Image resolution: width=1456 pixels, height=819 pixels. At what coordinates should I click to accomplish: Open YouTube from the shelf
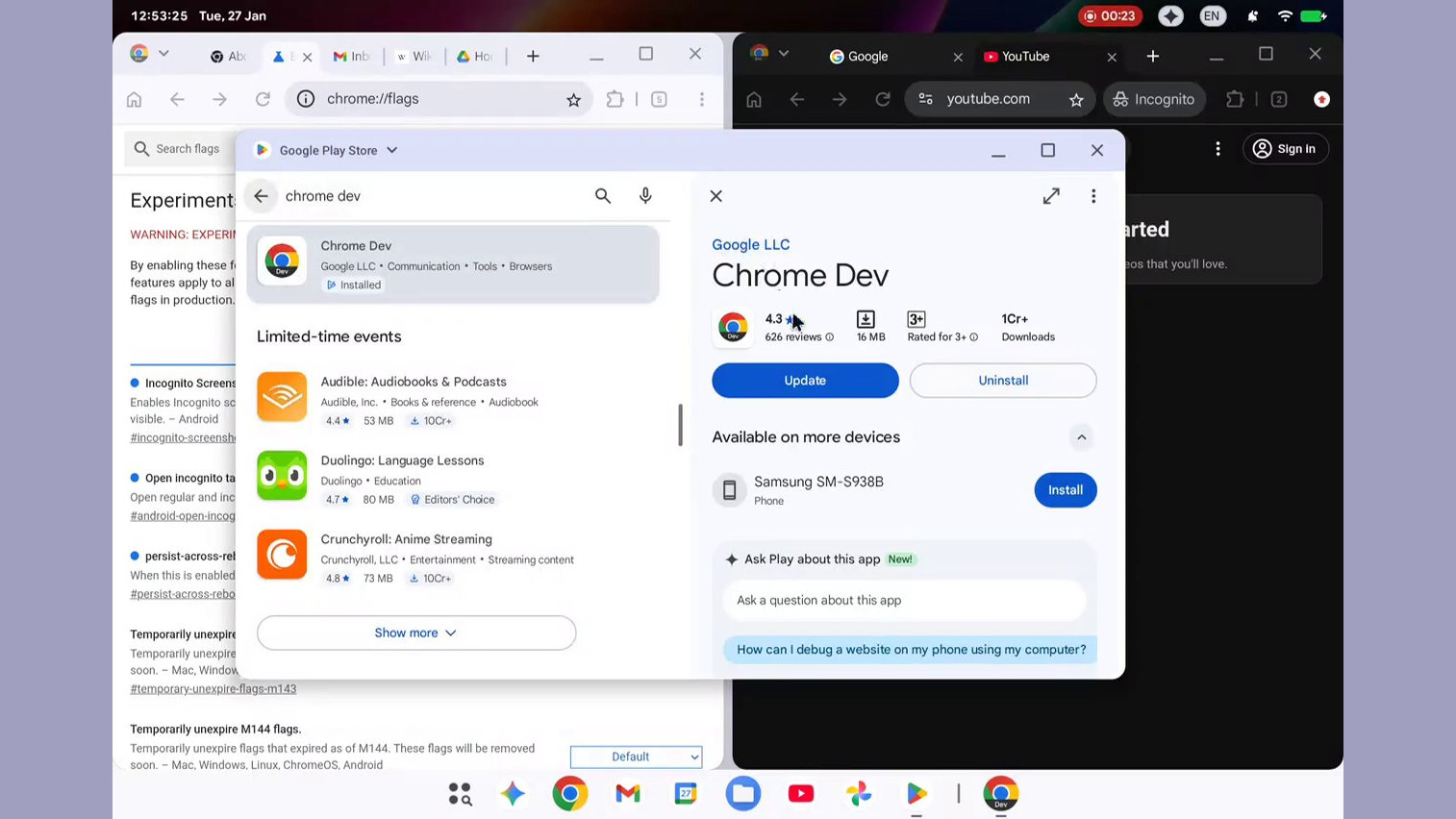click(800, 793)
